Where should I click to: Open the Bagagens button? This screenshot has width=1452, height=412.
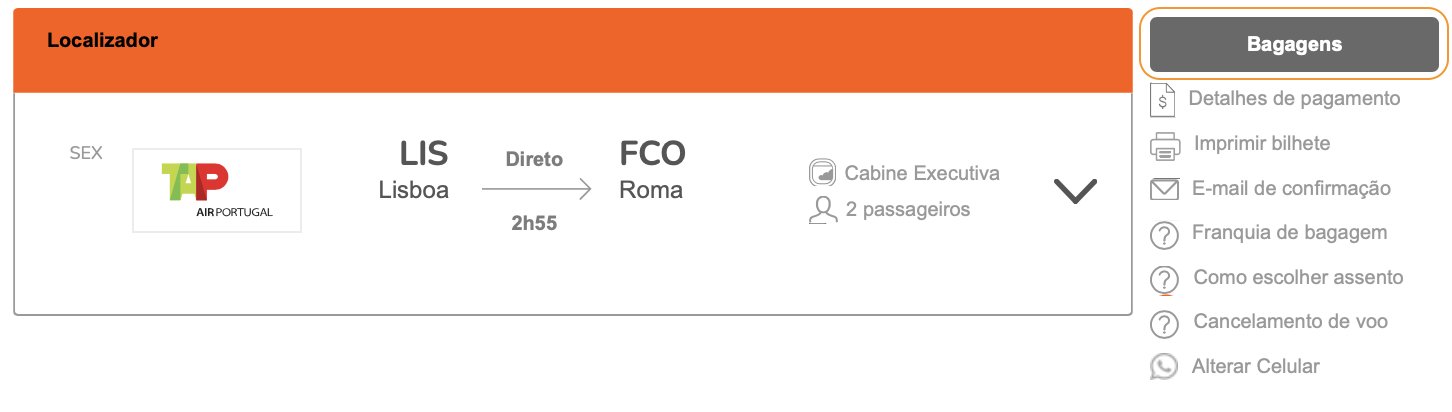[1294, 45]
